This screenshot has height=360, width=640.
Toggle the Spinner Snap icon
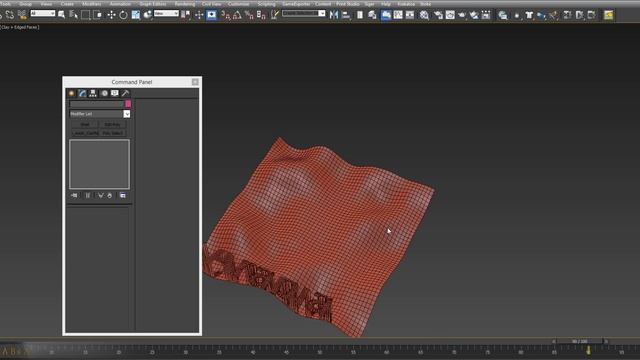[x=261, y=15]
